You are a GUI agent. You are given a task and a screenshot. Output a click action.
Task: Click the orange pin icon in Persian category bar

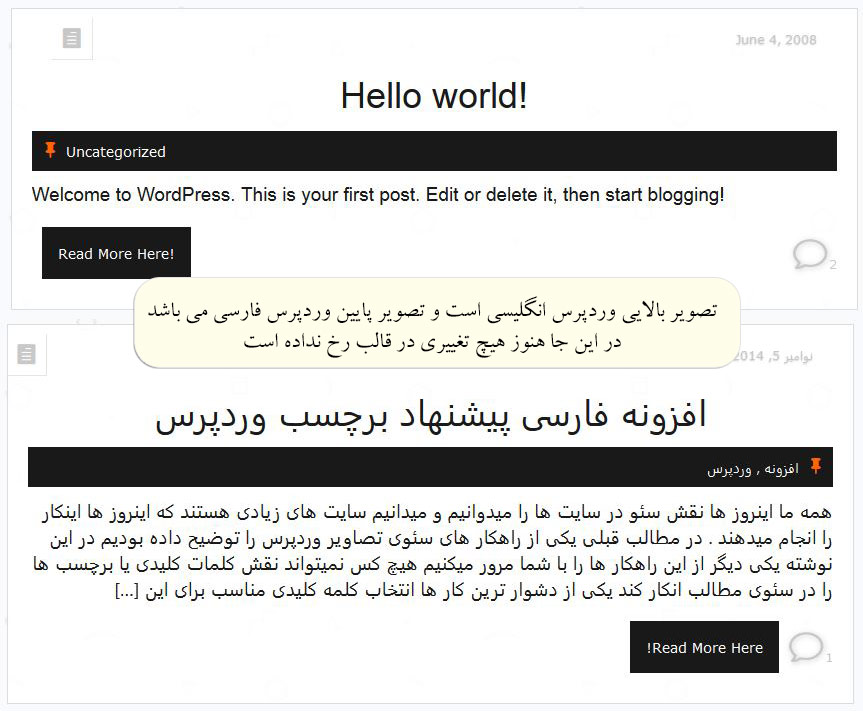pos(816,466)
